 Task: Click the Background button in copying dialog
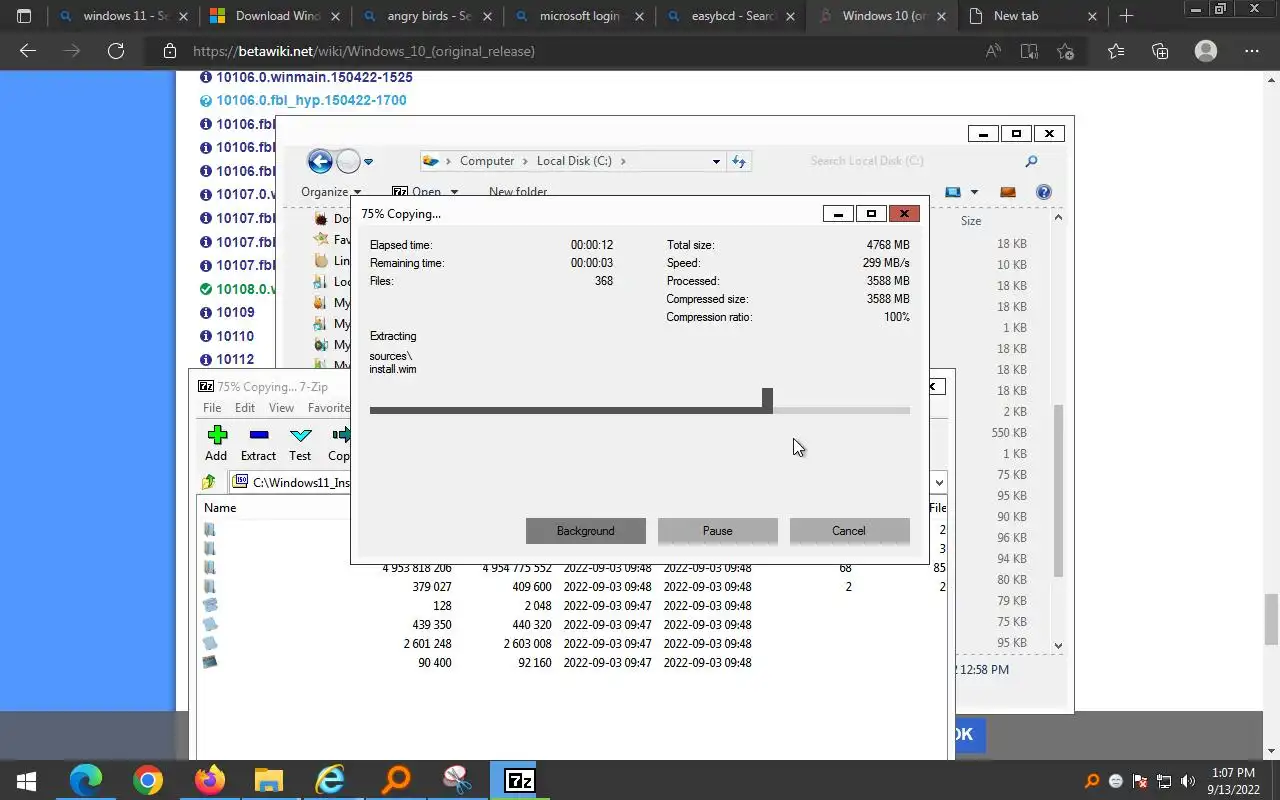pyautogui.click(x=586, y=531)
